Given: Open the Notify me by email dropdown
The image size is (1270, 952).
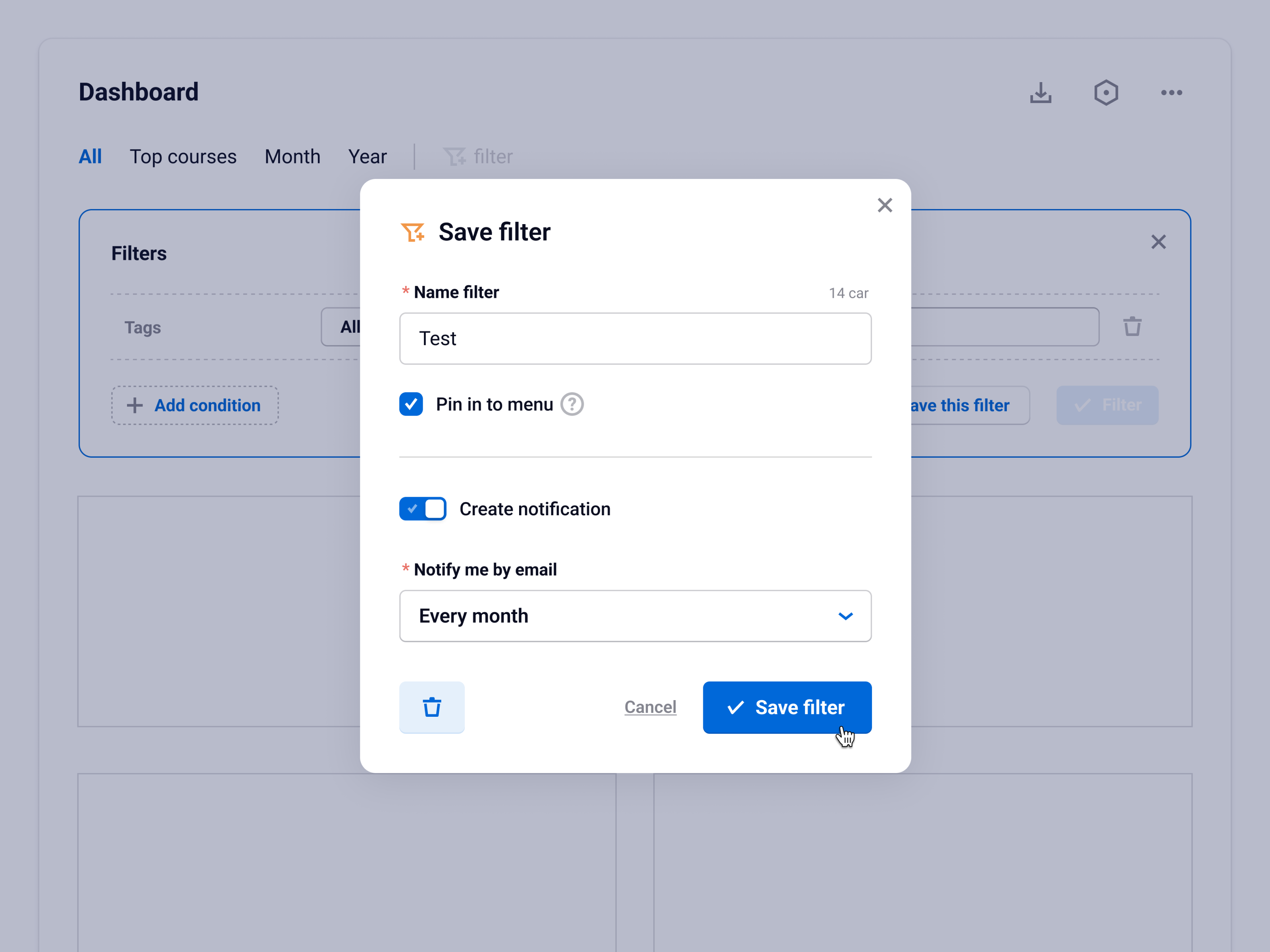Looking at the screenshot, I should (845, 616).
